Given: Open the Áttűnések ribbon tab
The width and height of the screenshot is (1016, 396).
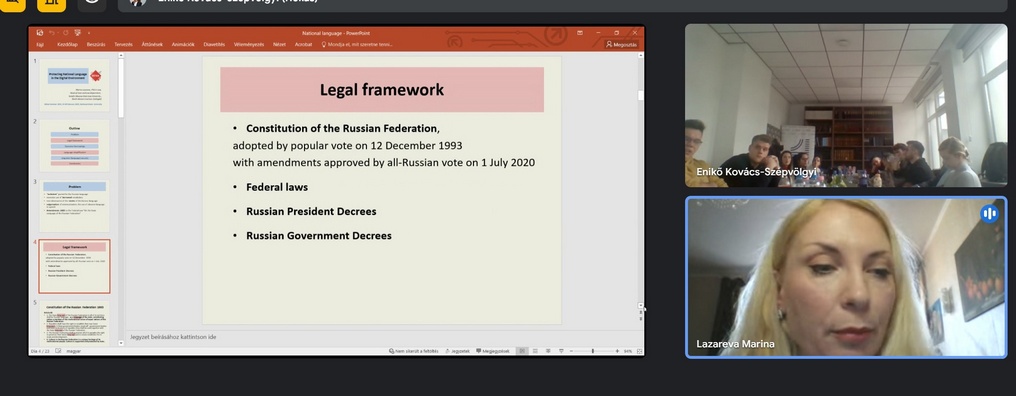Looking at the screenshot, I should click(x=152, y=45).
